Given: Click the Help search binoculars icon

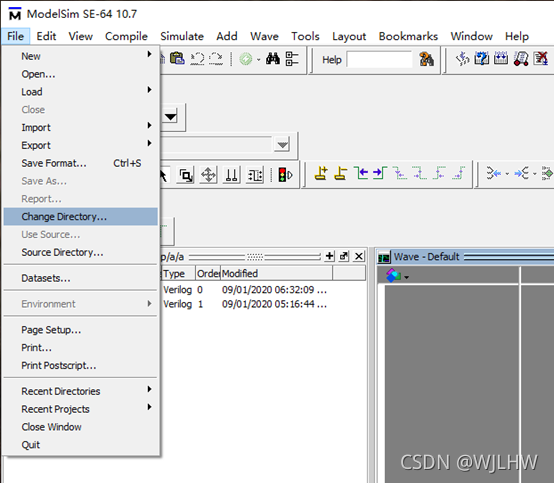Looking at the screenshot, I should (426, 59).
